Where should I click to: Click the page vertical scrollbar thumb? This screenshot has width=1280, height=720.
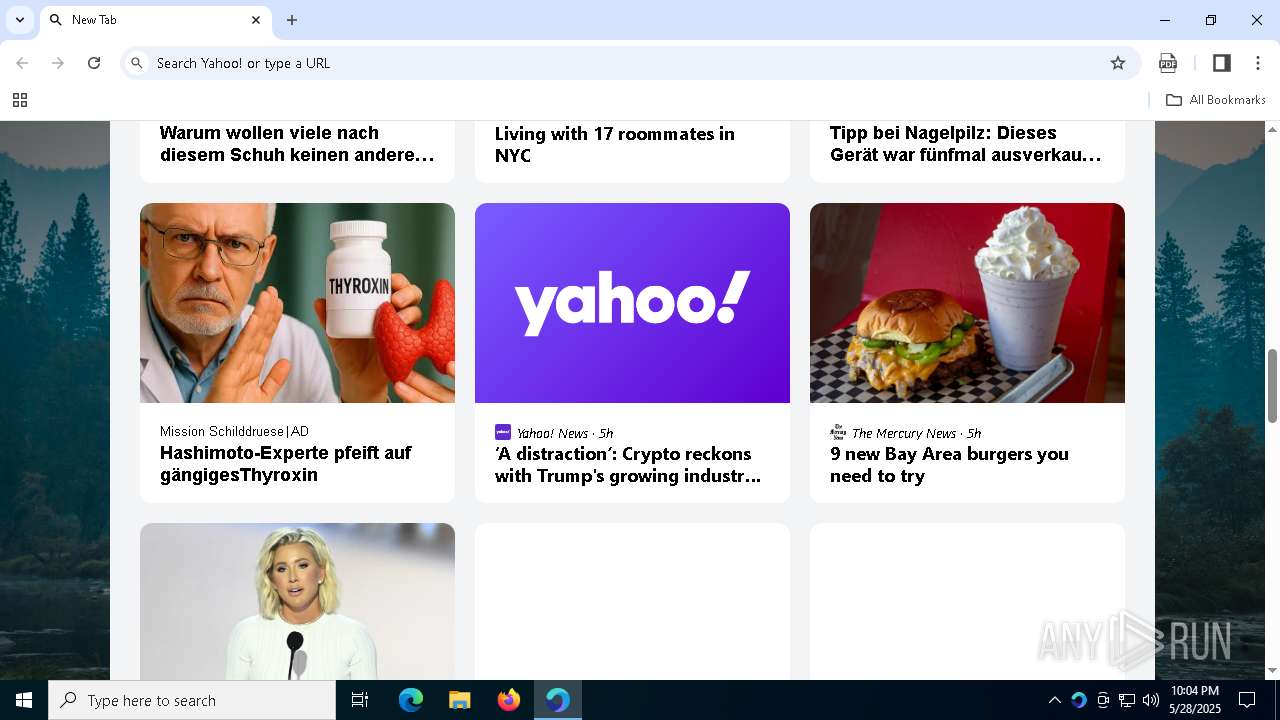tap(1273, 385)
